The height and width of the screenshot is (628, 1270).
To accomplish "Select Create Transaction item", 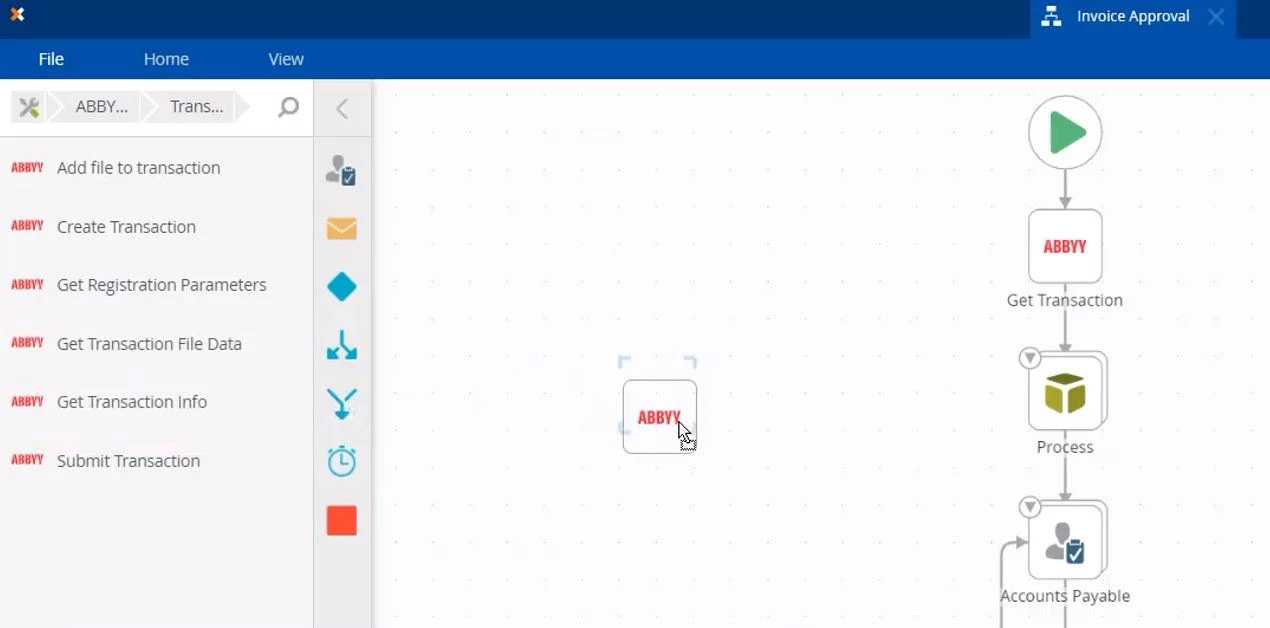I will (126, 227).
